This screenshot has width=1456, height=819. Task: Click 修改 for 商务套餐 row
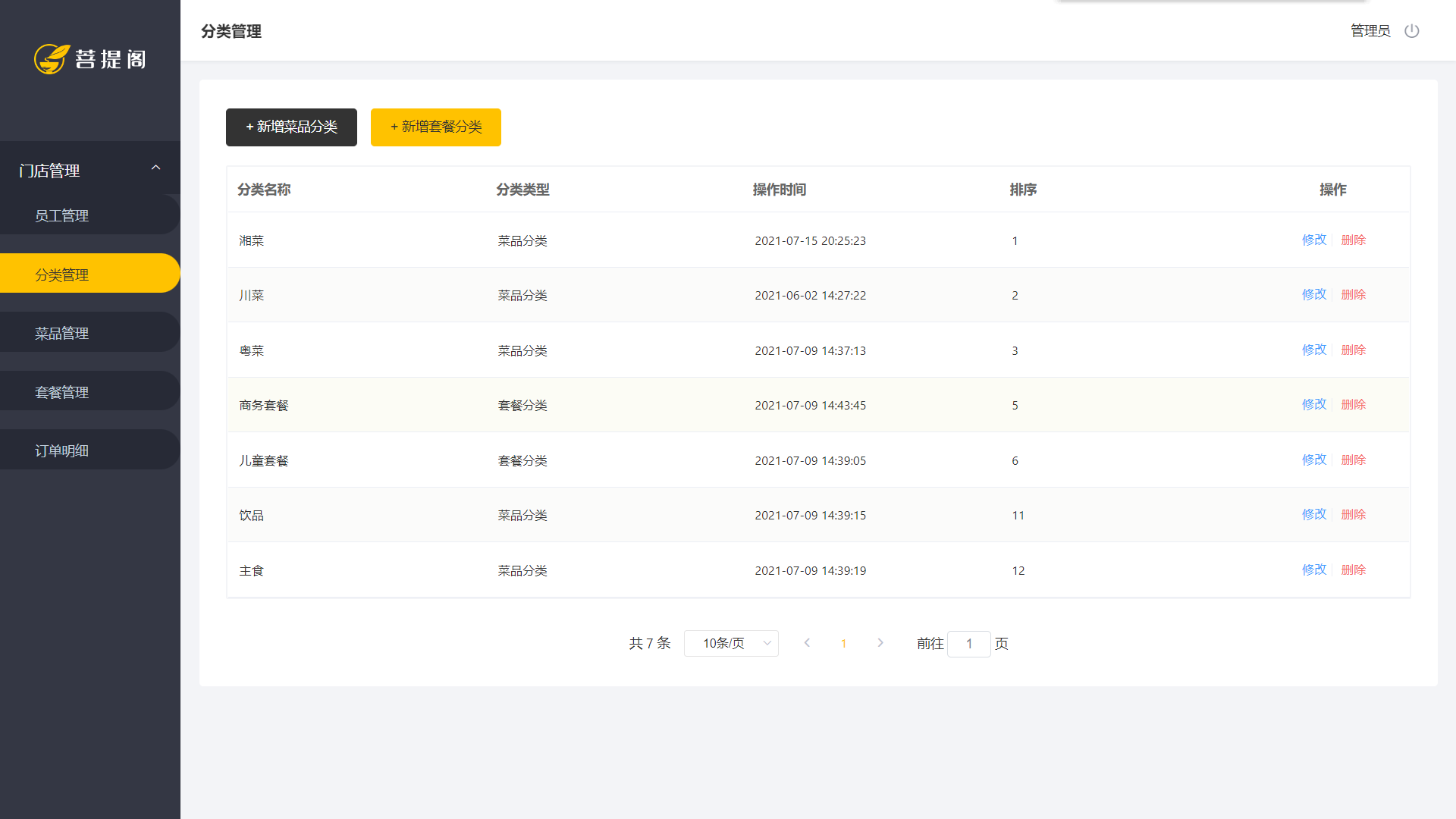click(x=1314, y=404)
